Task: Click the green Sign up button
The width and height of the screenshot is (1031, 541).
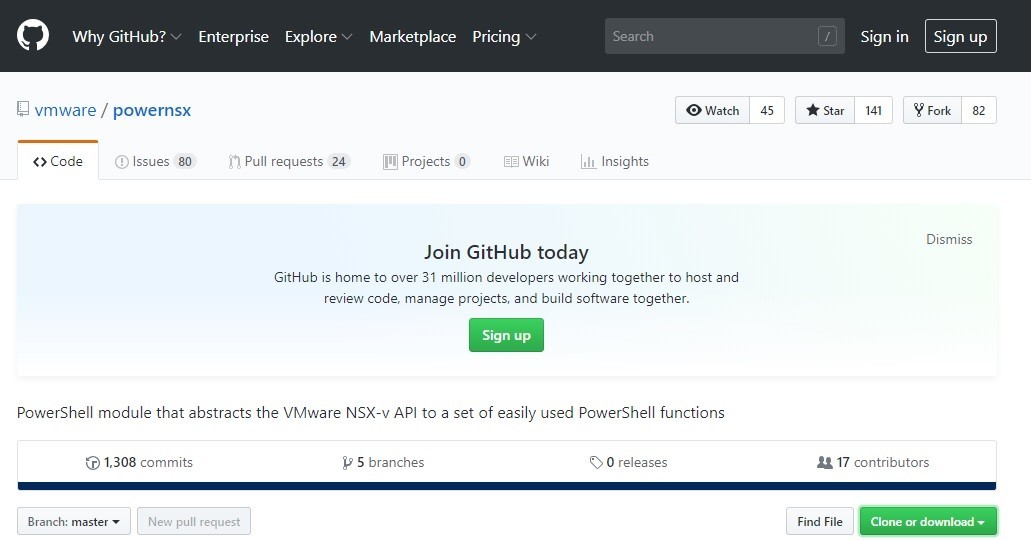Action: click(x=506, y=335)
